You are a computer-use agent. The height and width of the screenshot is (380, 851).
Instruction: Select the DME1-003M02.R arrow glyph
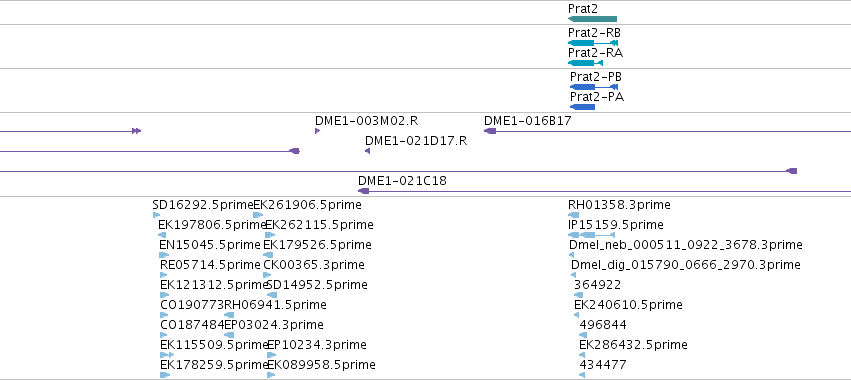(x=317, y=131)
